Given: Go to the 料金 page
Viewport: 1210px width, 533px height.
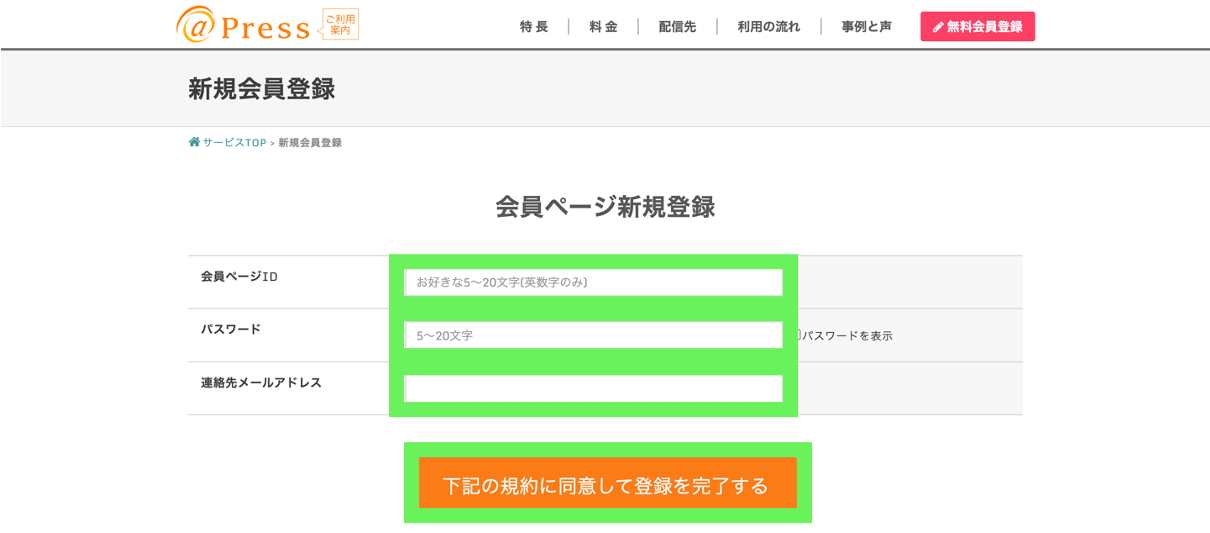Looking at the screenshot, I should click(603, 27).
